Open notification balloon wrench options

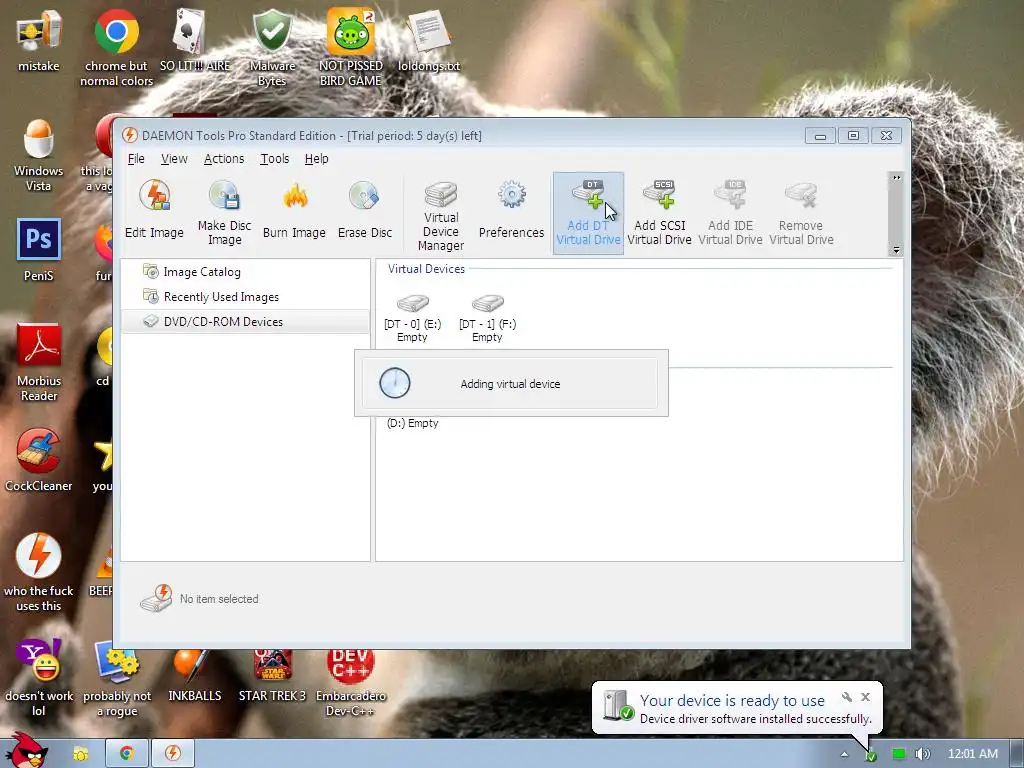(x=846, y=697)
